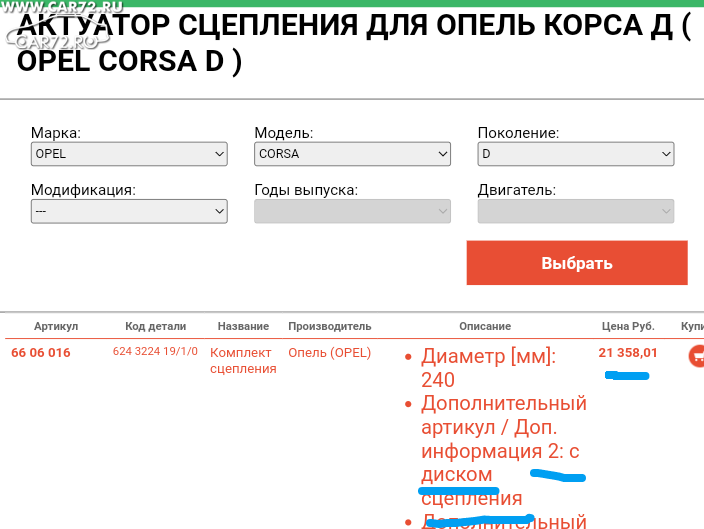Click the price 21 358,01
This screenshot has height=529, width=704.
tap(628, 353)
